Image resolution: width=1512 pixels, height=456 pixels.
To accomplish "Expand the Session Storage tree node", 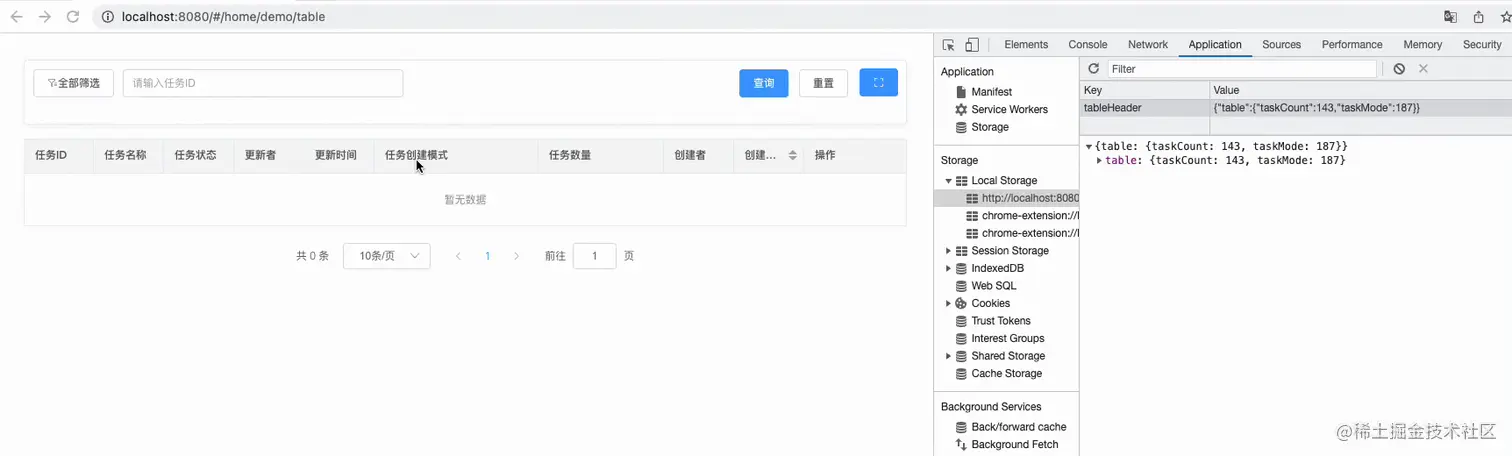I will pos(948,251).
